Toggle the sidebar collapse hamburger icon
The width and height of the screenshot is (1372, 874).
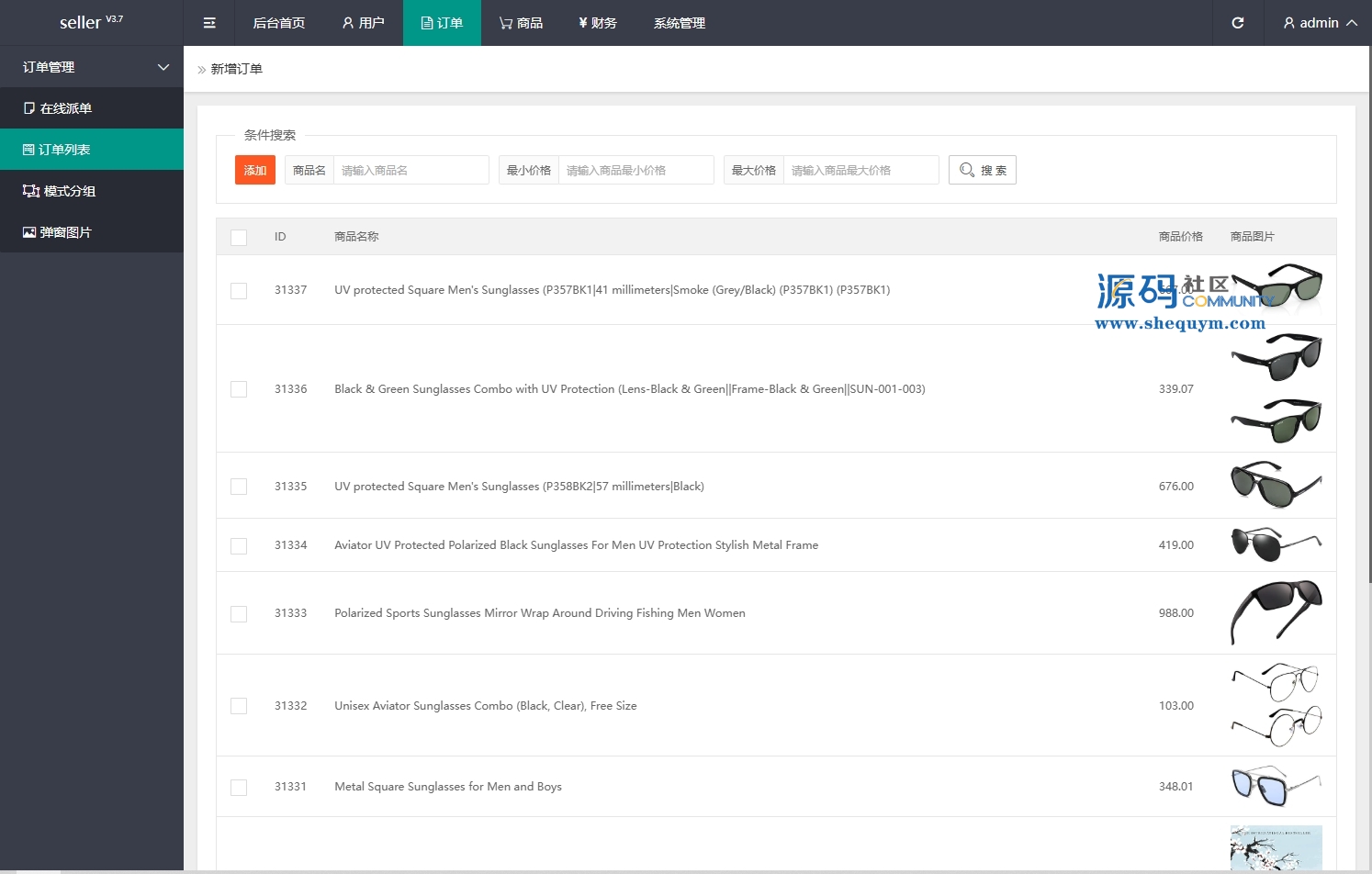[x=209, y=23]
